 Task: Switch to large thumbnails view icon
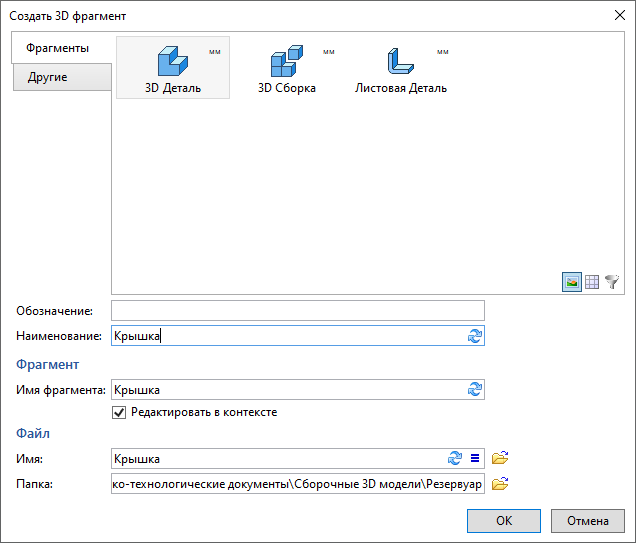click(571, 283)
